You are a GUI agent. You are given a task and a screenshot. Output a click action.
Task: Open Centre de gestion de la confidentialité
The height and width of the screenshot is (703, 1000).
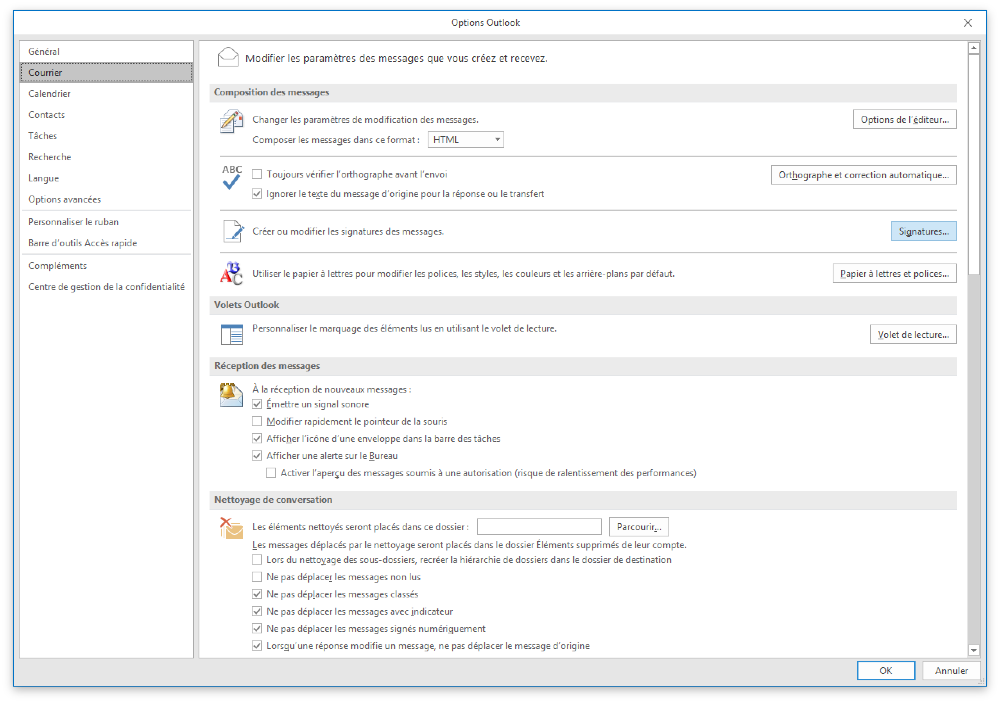[107, 287]
